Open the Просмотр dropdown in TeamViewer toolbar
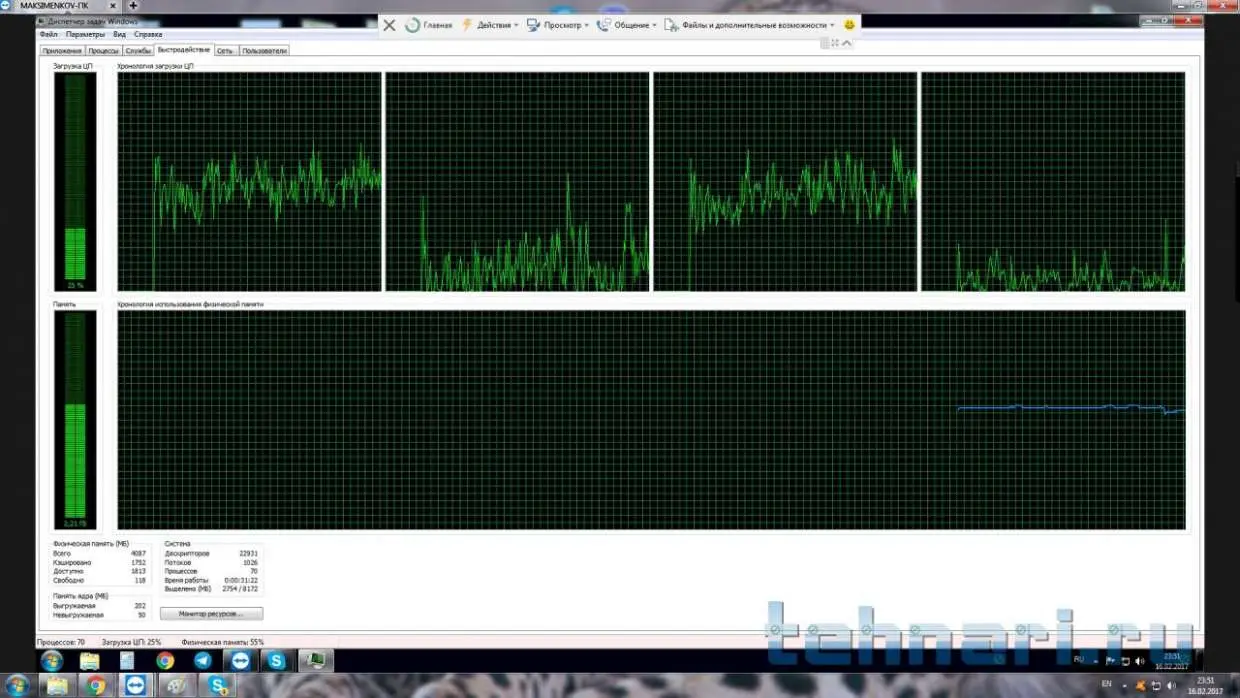 coord(558,25)
